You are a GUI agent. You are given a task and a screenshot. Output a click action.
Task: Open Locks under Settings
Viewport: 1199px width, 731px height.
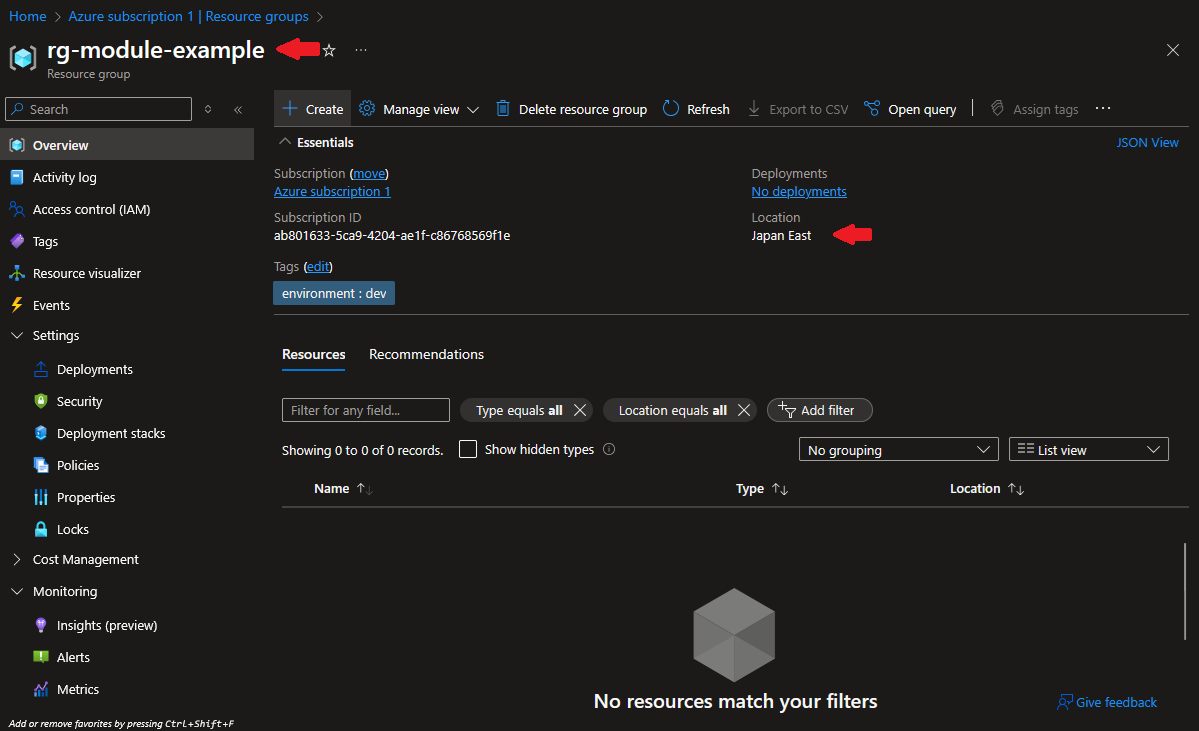pos(73,530)
